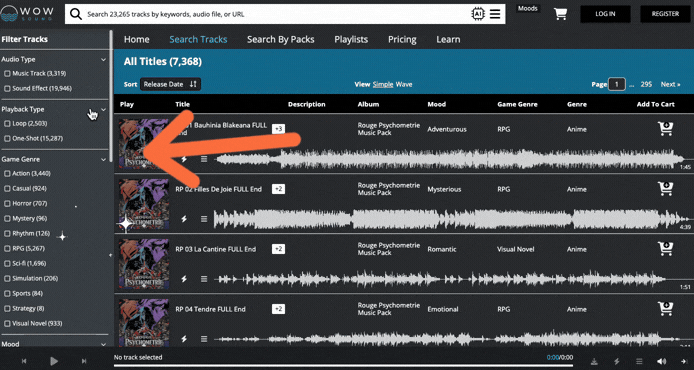Add Bauhinia Blakeana track to cart
The height and width of the screenshot is (370, 694).
tap(665, 128)
